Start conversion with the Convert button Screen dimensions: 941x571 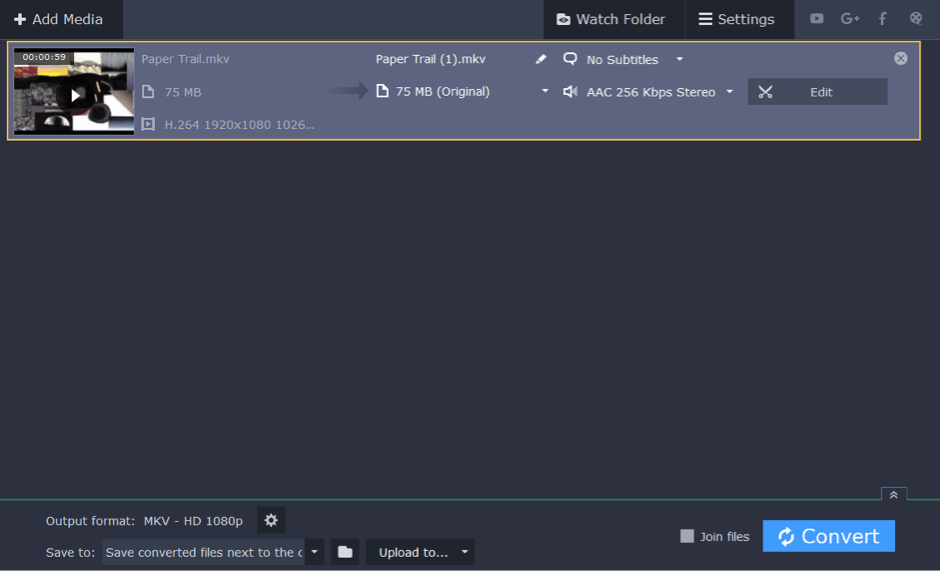pyautogui.click(x=828, y=536)
